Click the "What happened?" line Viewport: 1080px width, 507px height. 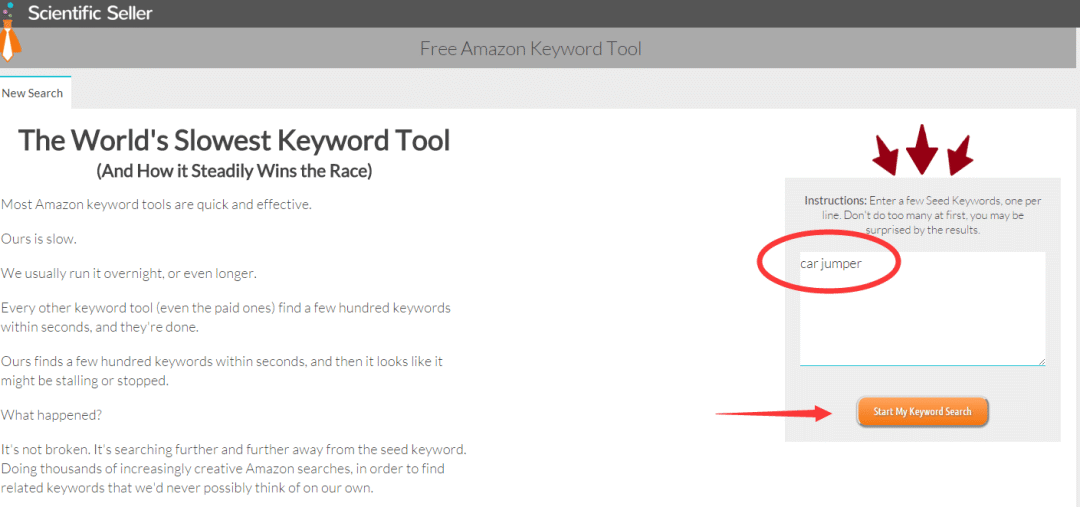tap(51, 414)
